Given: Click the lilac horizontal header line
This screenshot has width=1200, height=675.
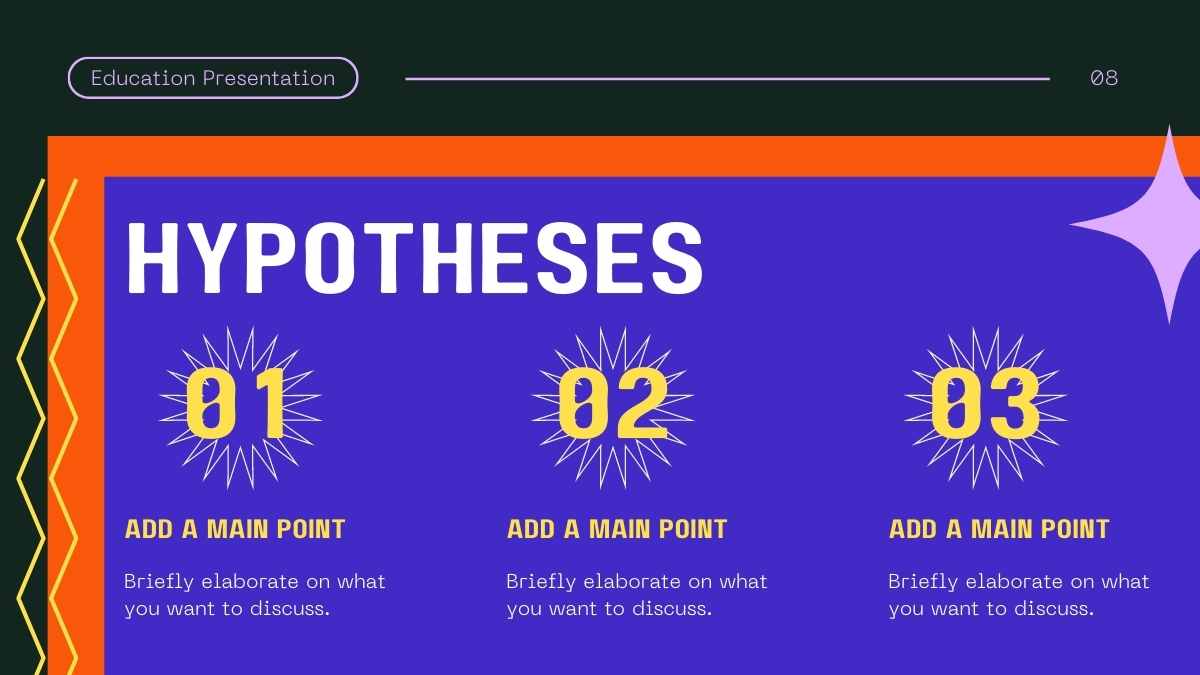Looking at the screenshot, I should point(728,78).
